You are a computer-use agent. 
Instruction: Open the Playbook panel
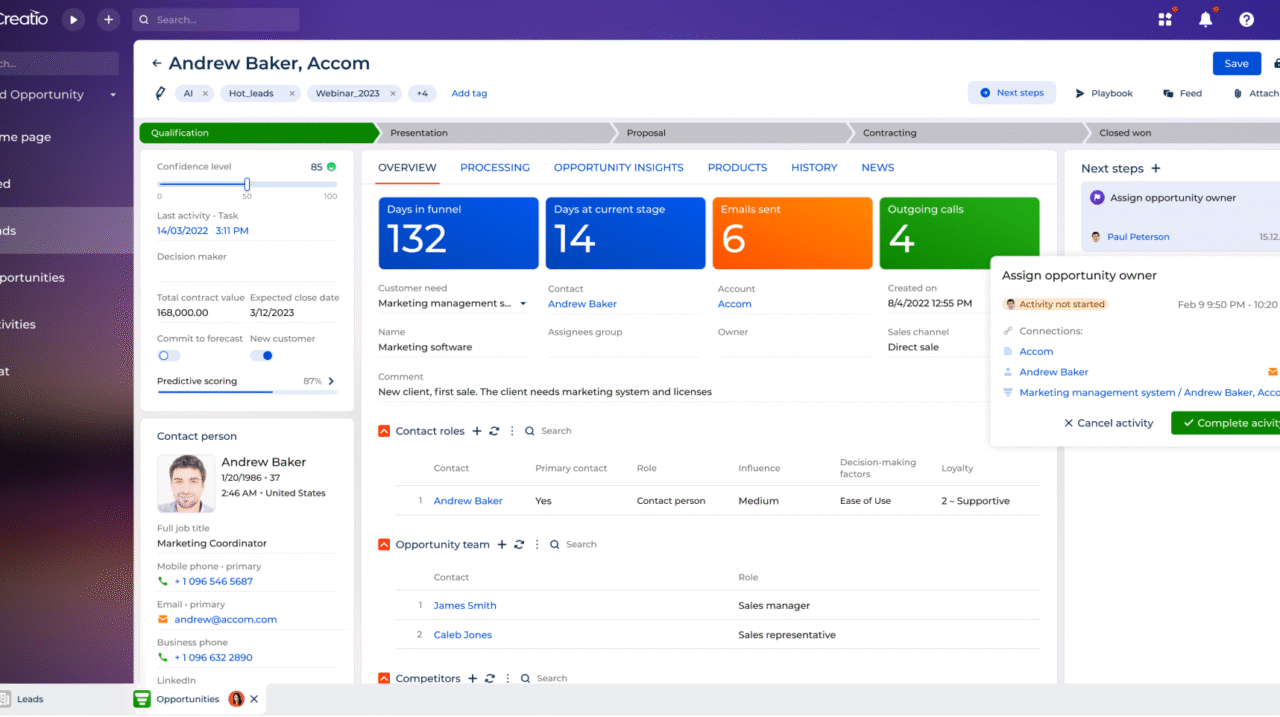tap(1104, 93)
